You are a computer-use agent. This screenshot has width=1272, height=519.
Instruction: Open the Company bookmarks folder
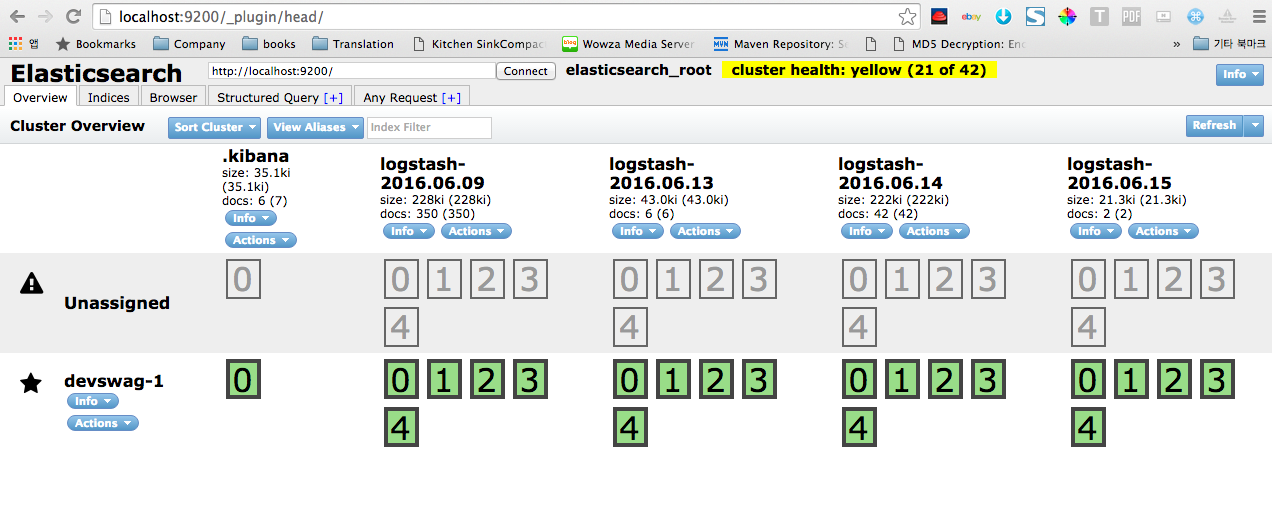189,44
